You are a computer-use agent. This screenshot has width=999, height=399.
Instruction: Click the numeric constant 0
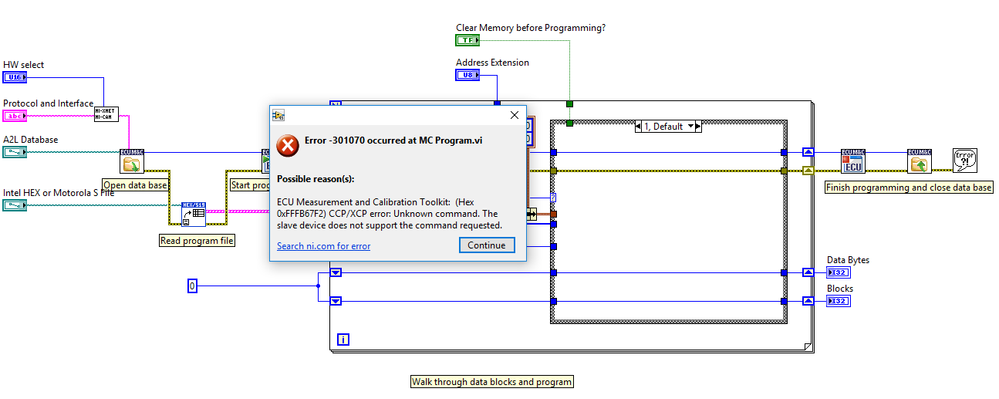coord(192,286)
